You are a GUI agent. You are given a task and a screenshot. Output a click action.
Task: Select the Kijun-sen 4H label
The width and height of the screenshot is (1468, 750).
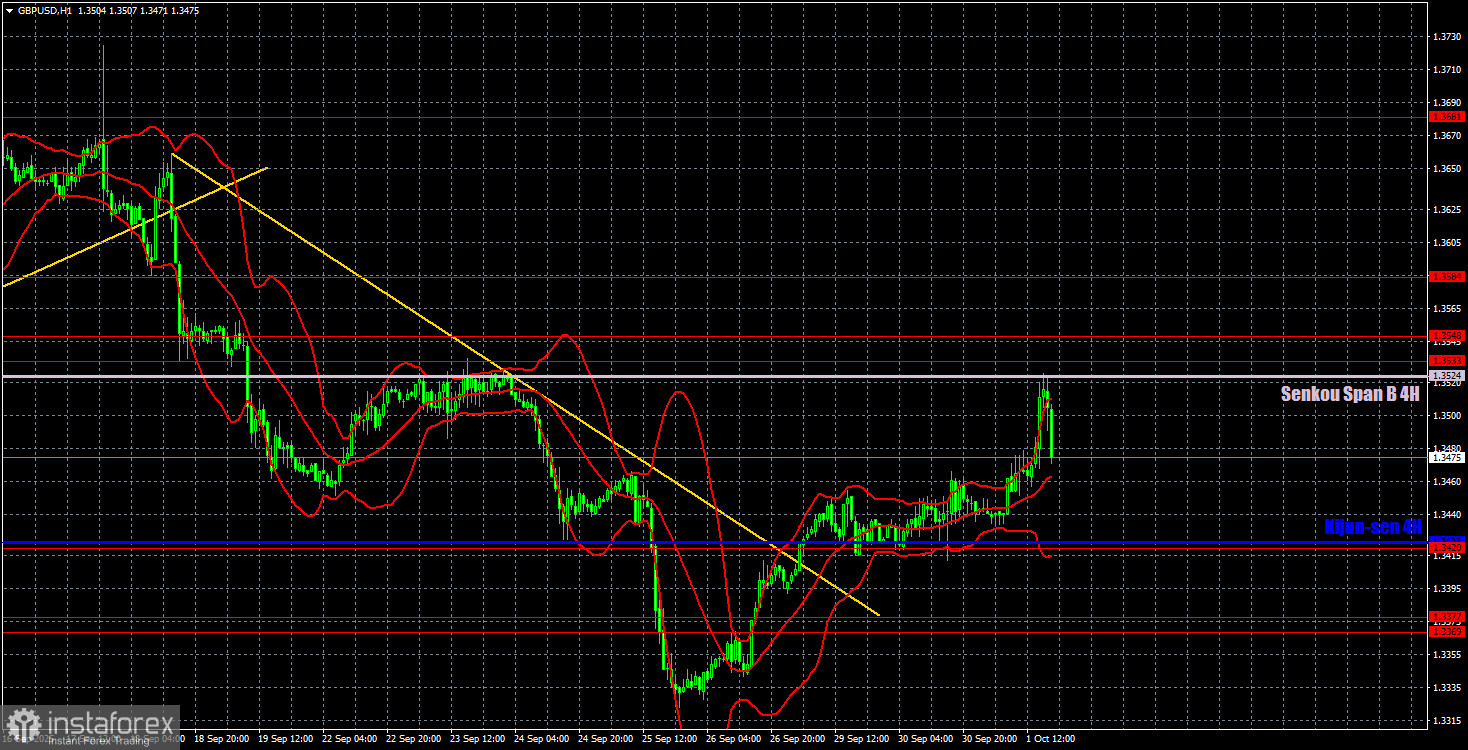pos(1372,527)
